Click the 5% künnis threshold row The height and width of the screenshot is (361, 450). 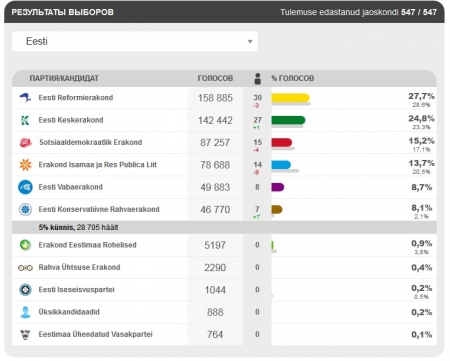[x=224, y=227]
